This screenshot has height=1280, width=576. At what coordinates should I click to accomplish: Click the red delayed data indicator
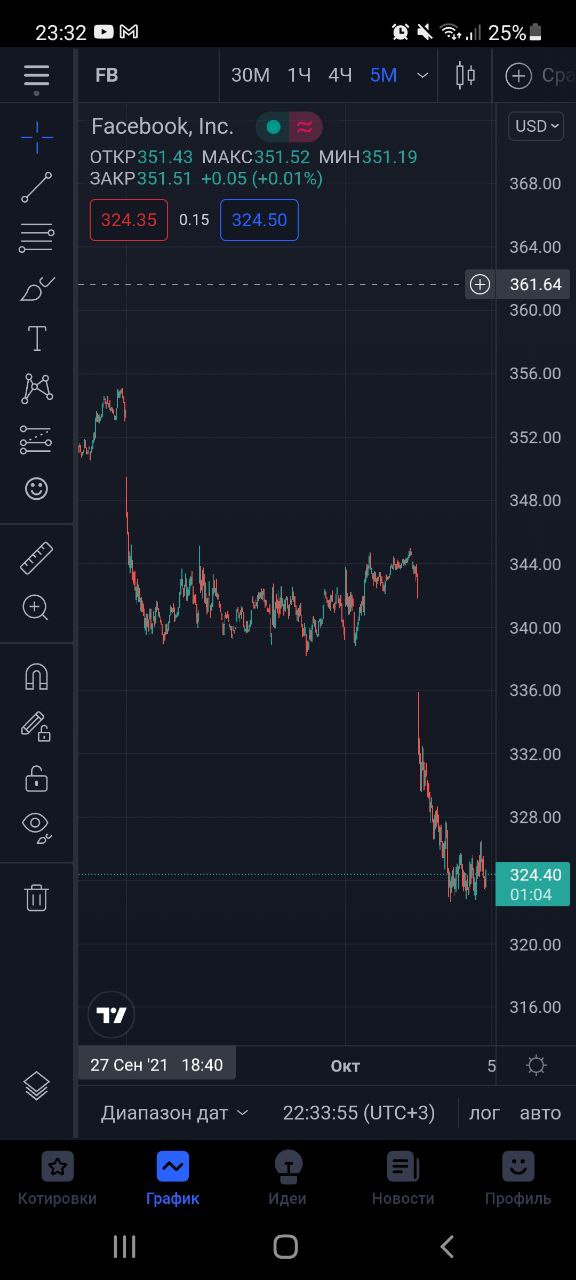[305, 127]
